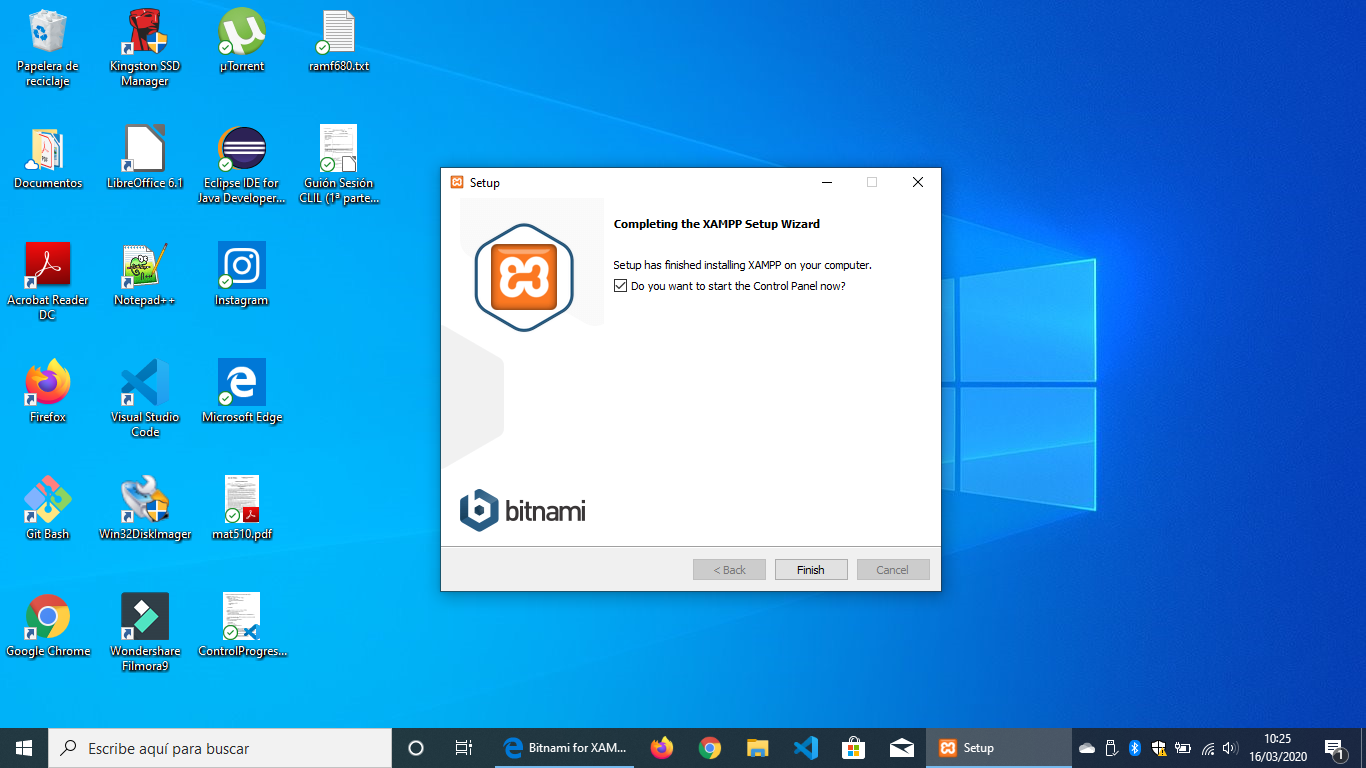
Task: Select the Instagram desktop icon
Action: click(x=242, y=275)
